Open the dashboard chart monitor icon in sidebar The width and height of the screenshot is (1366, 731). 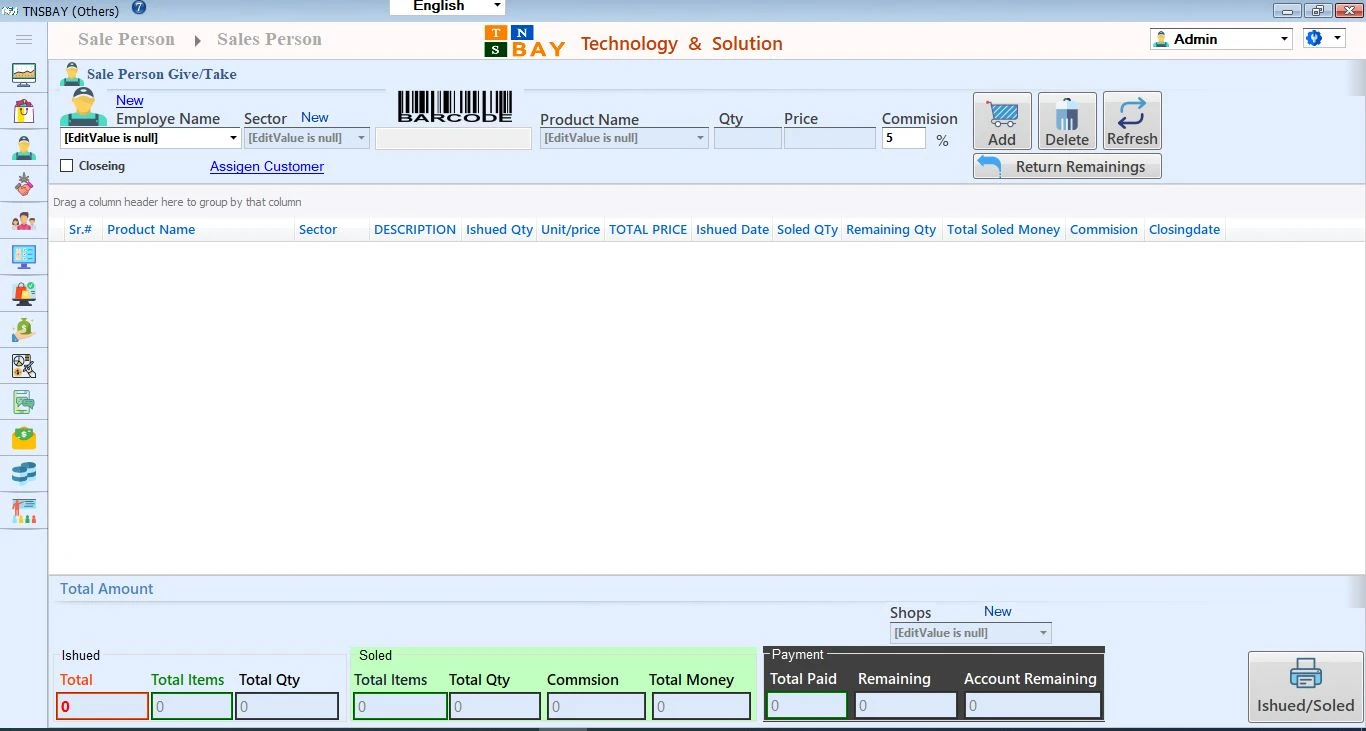24,75
